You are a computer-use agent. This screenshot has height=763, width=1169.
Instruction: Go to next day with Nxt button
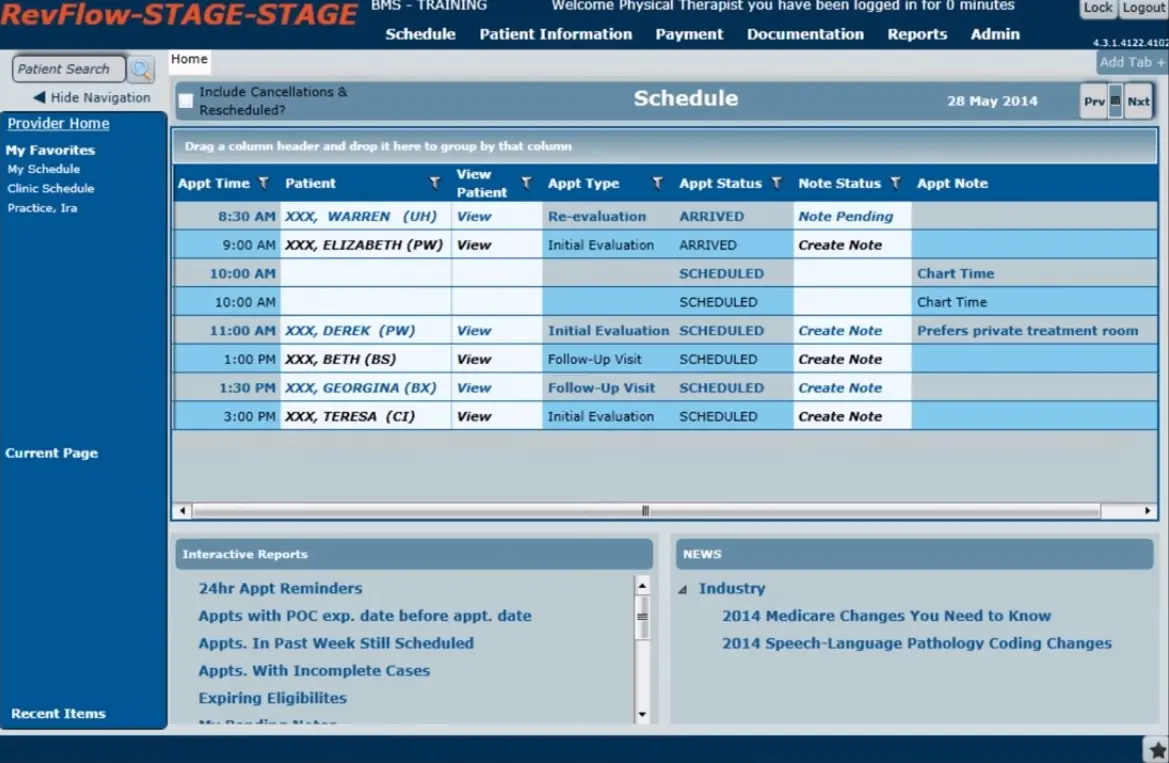pos(1138,101)
